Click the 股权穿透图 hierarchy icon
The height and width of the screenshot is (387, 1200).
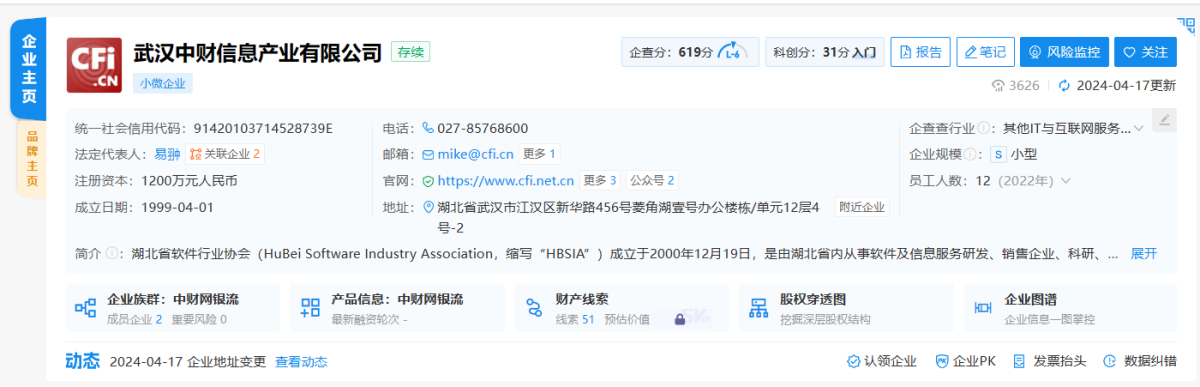click(759, 307)
